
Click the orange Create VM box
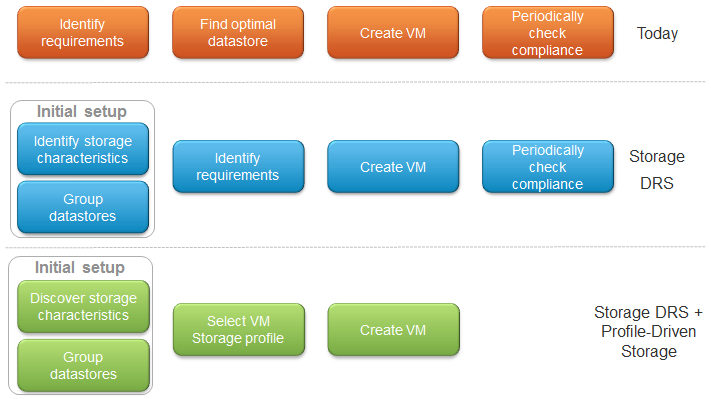393,33
